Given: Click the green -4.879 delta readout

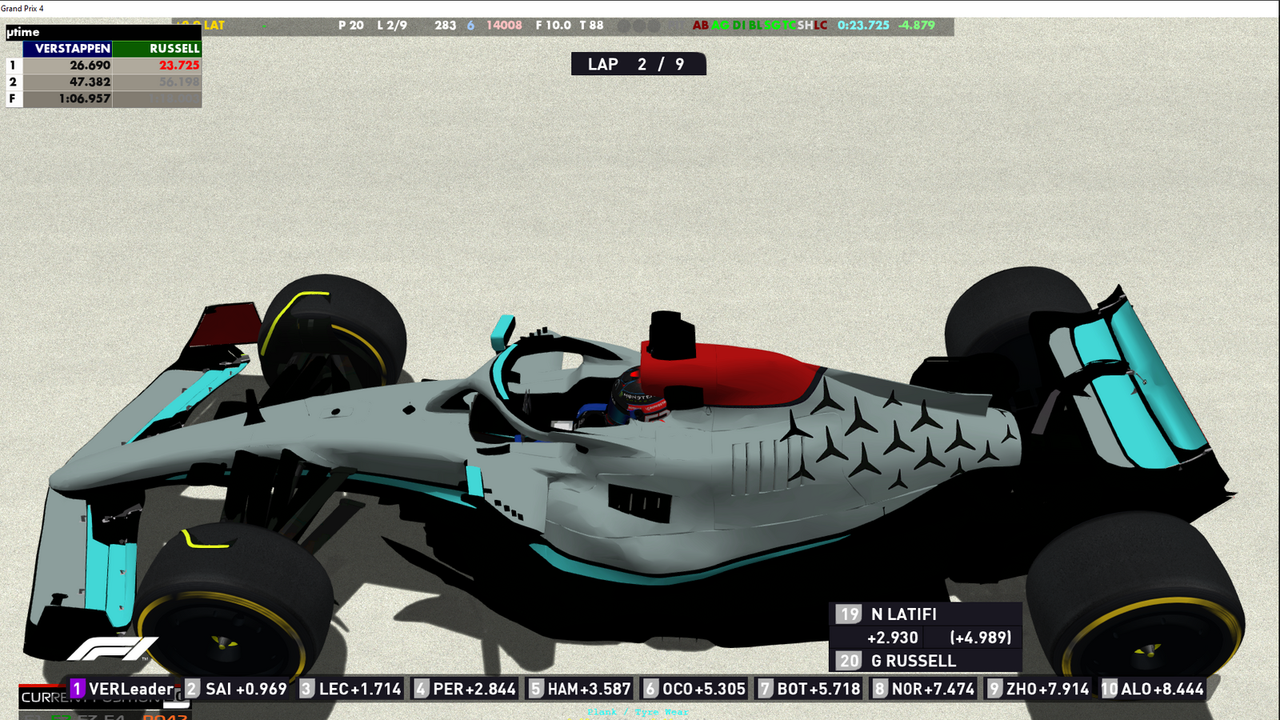Looking at the screenshot, I should 915,25.
